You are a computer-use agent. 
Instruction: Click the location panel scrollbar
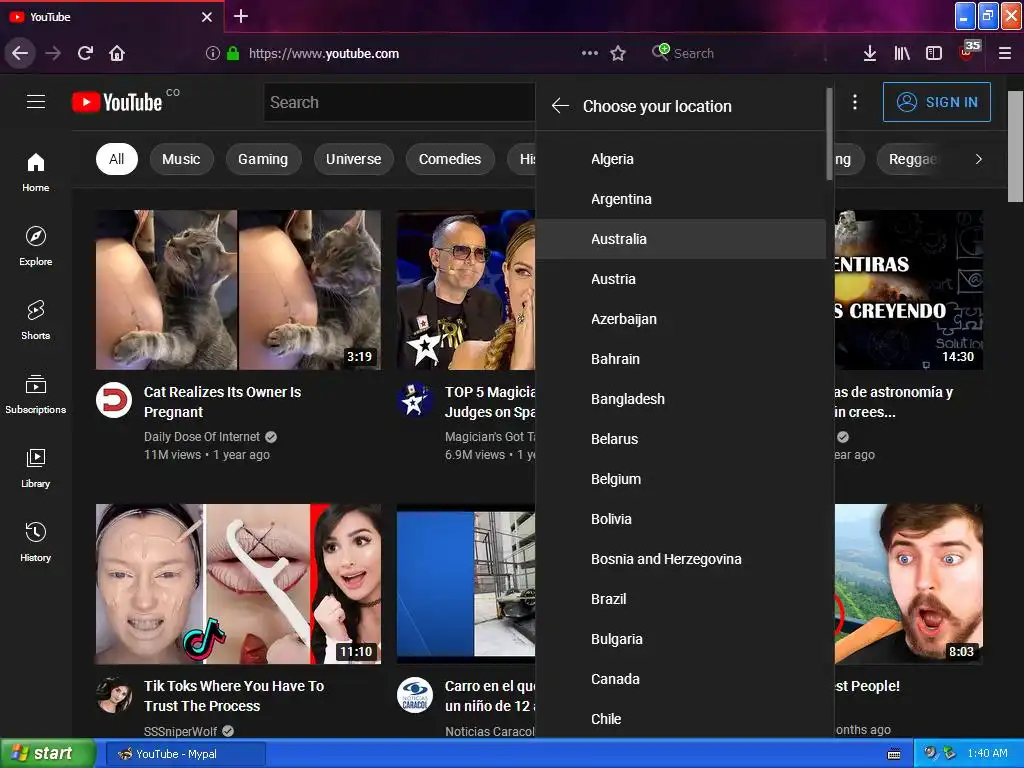pos(829,134)
